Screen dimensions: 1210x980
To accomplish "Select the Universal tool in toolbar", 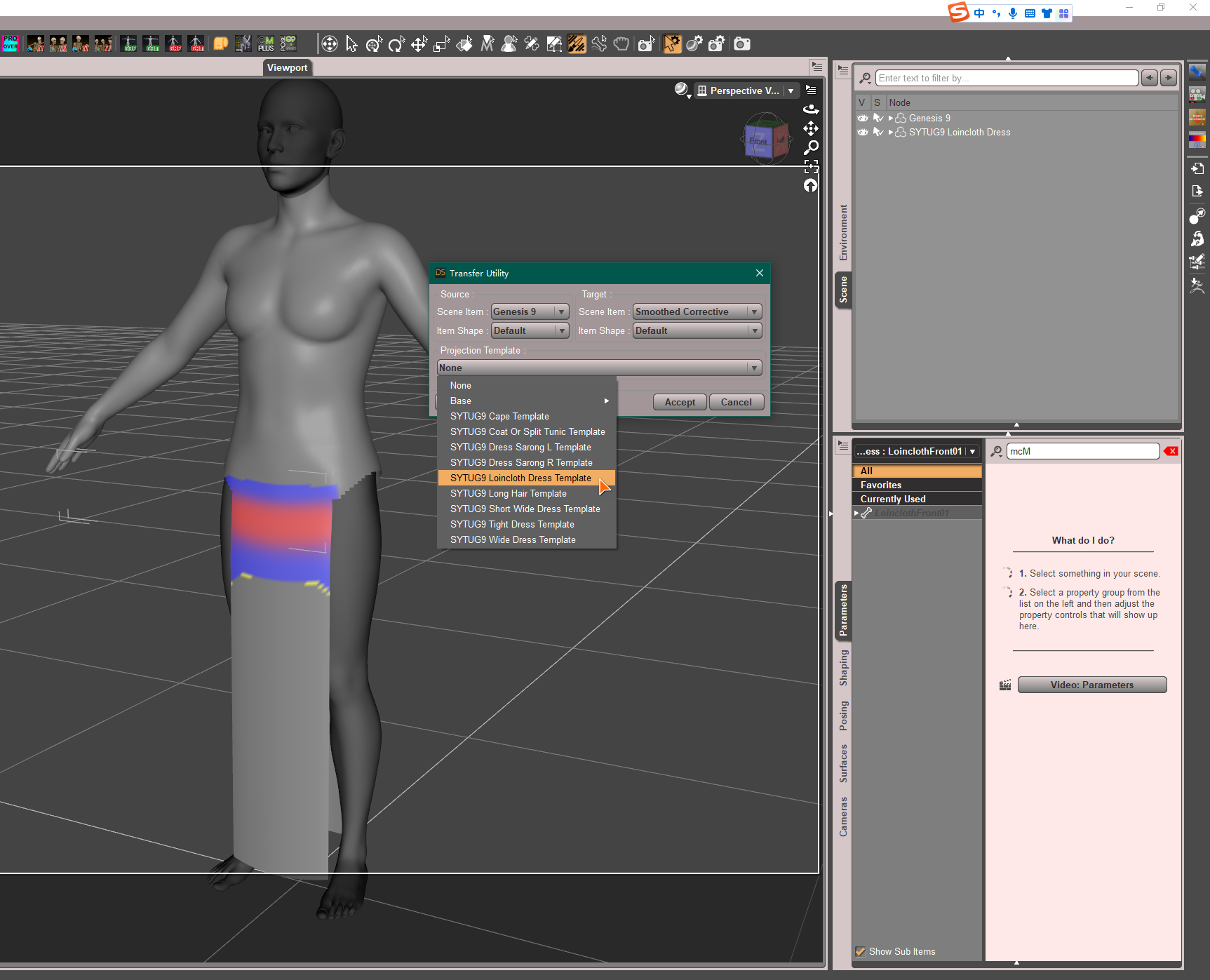I will 374,44.
